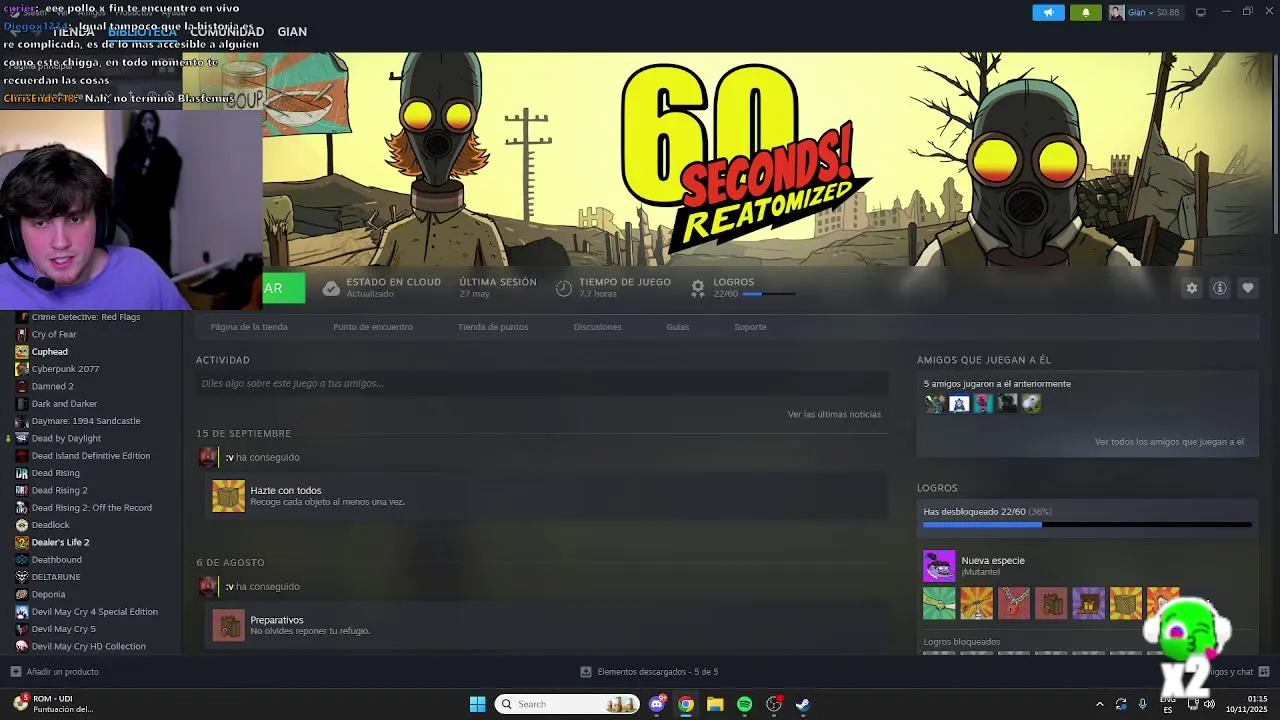Open Discord from the taskbar
Viewport: 1280px width, 720px height.
[657, 704]
